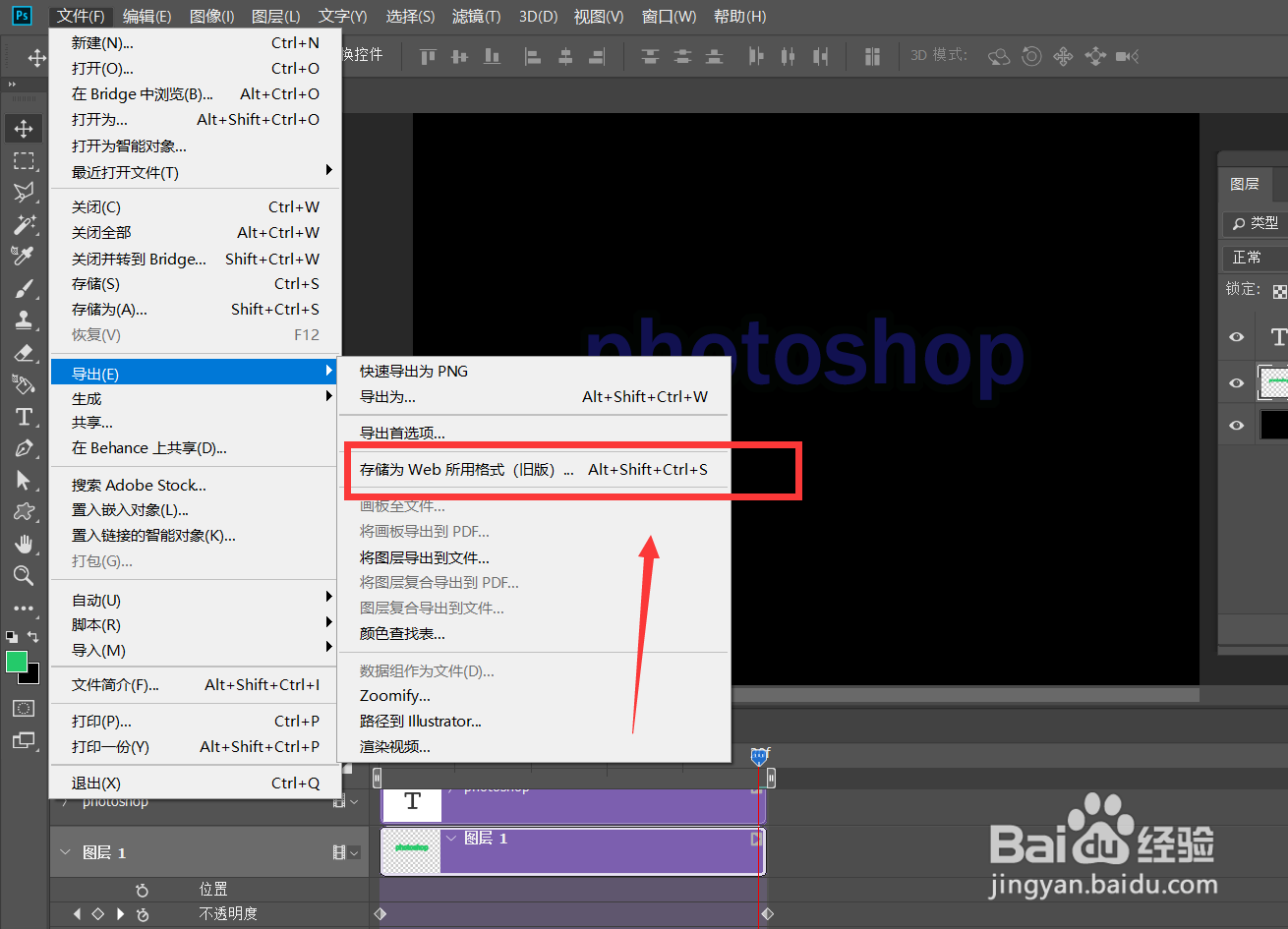Click the Auto-Align Layers icon
1288x929 pixels.
pos(872,57)
